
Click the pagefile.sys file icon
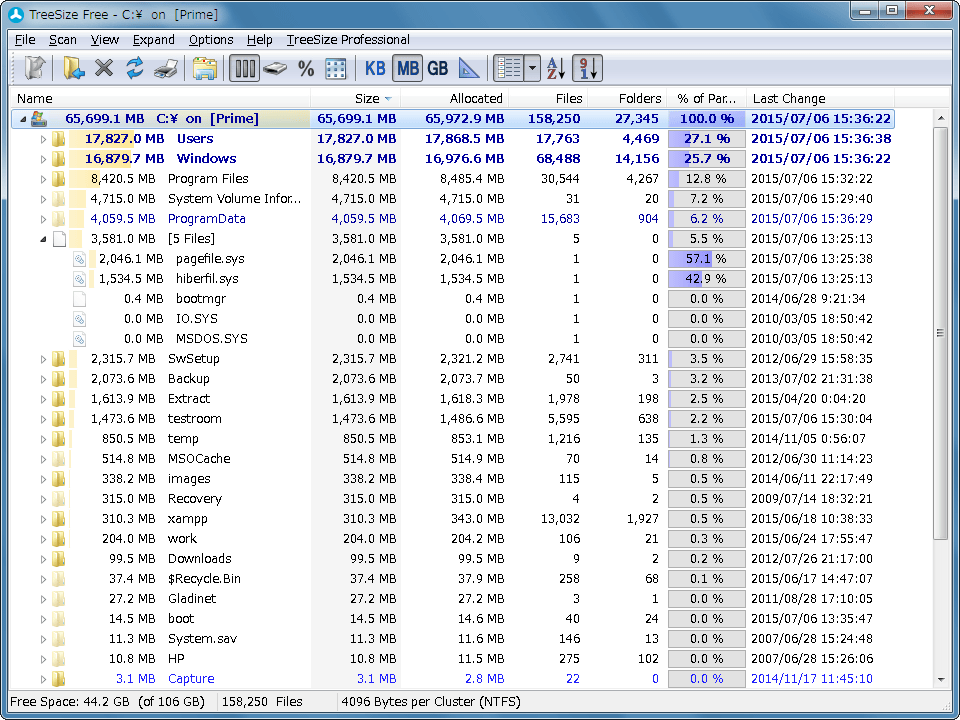[79, 259]
